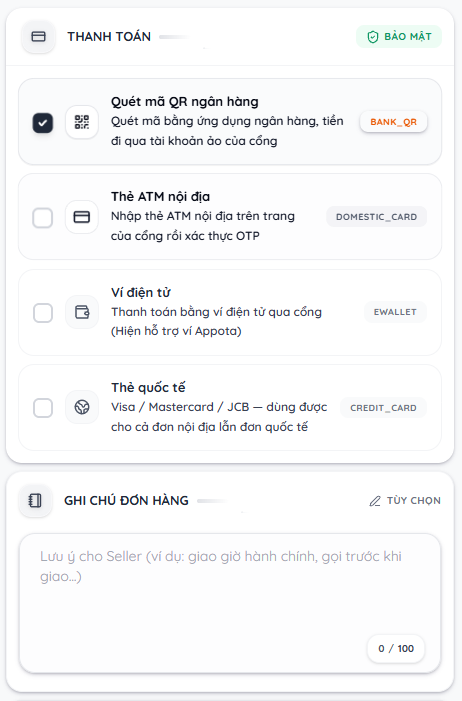Click the Ví điện tử description text

coord(216,321)
